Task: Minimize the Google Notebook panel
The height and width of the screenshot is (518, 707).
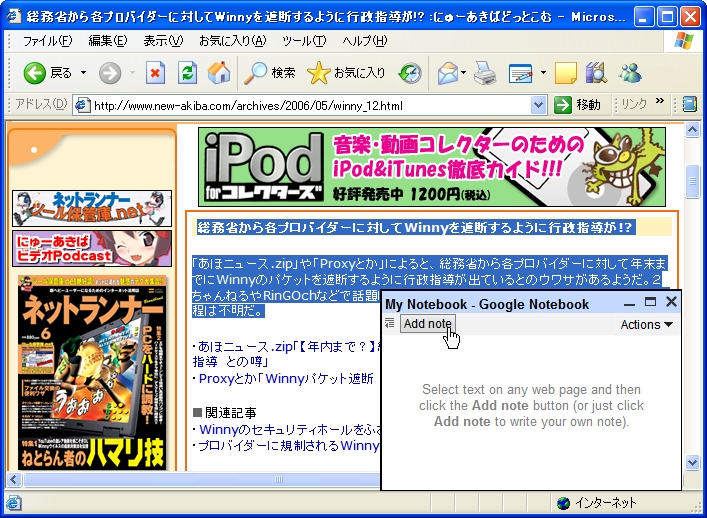Action: click(629, 303)
